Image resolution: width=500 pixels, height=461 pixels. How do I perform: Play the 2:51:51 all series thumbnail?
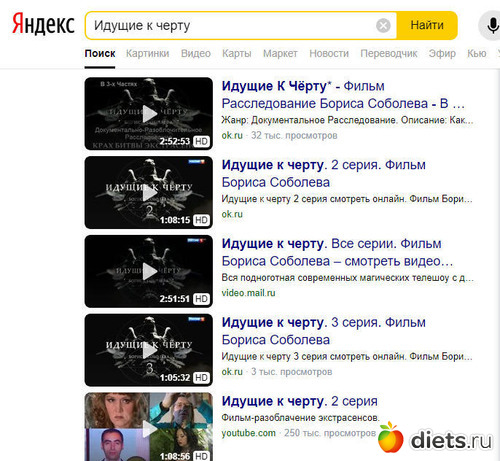[149, 271]
